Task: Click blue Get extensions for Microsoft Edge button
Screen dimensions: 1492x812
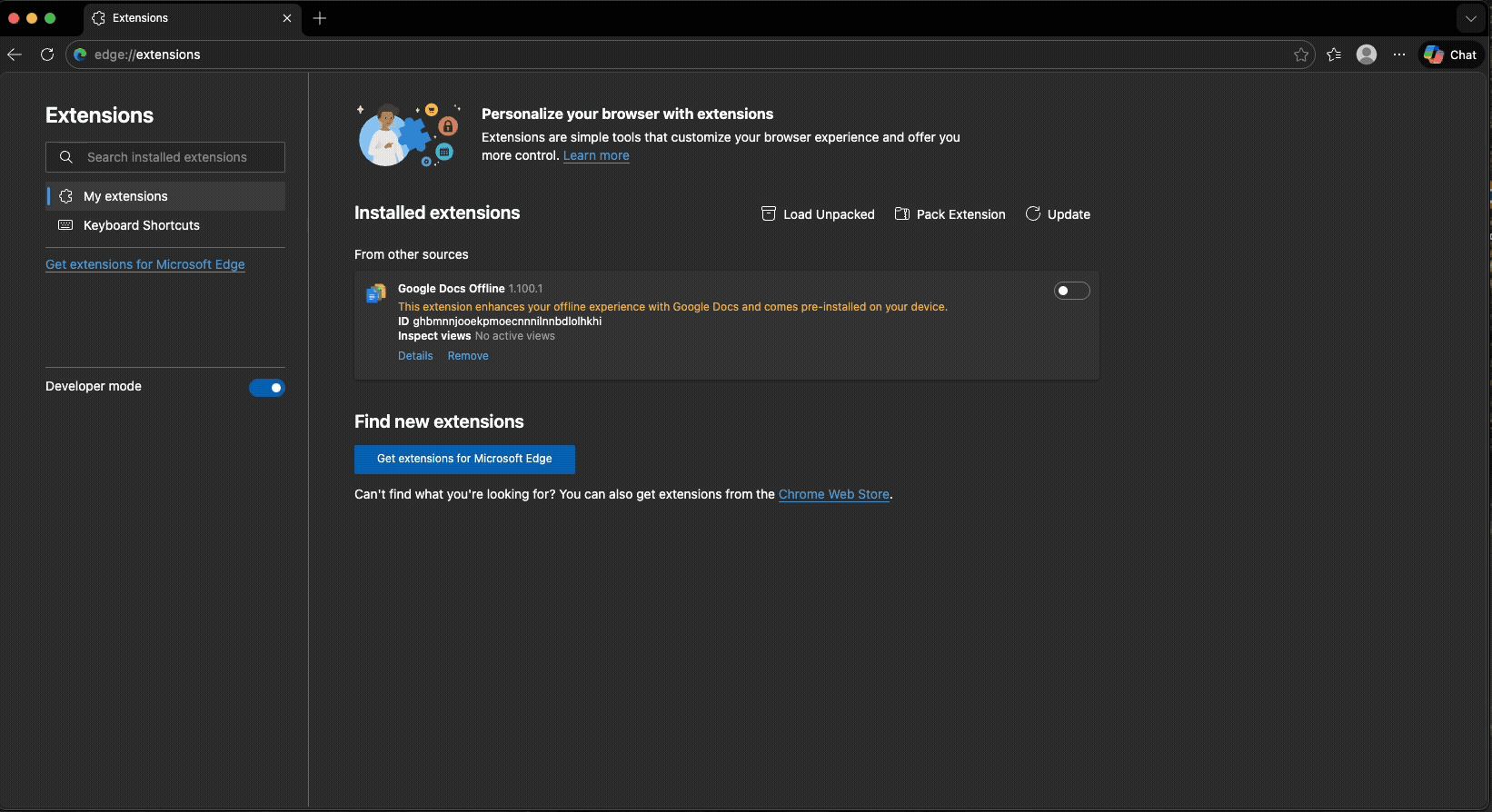Action: click(x=464, y=459)
